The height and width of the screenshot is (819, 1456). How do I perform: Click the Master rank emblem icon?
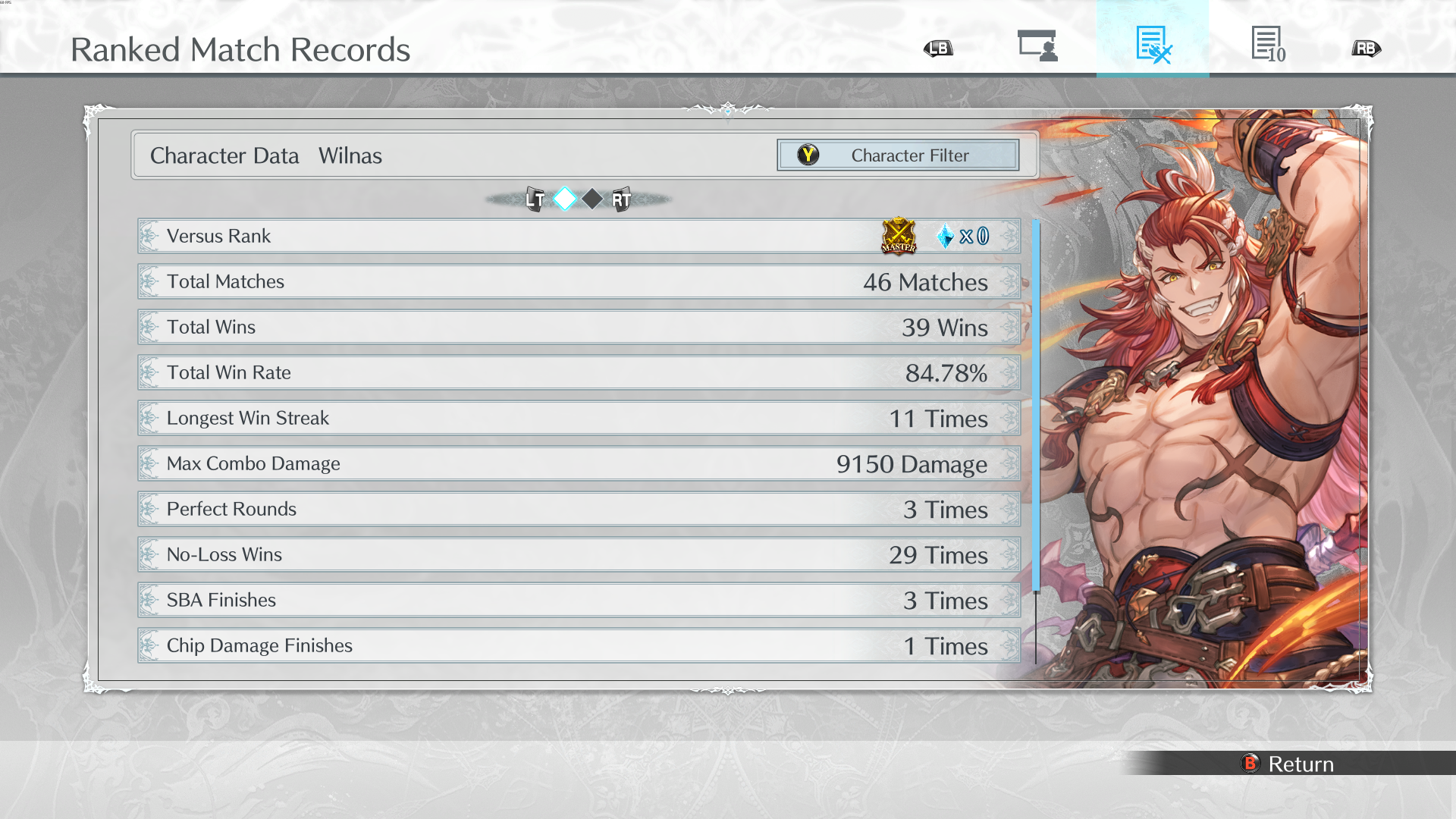[x=899, y=236]
